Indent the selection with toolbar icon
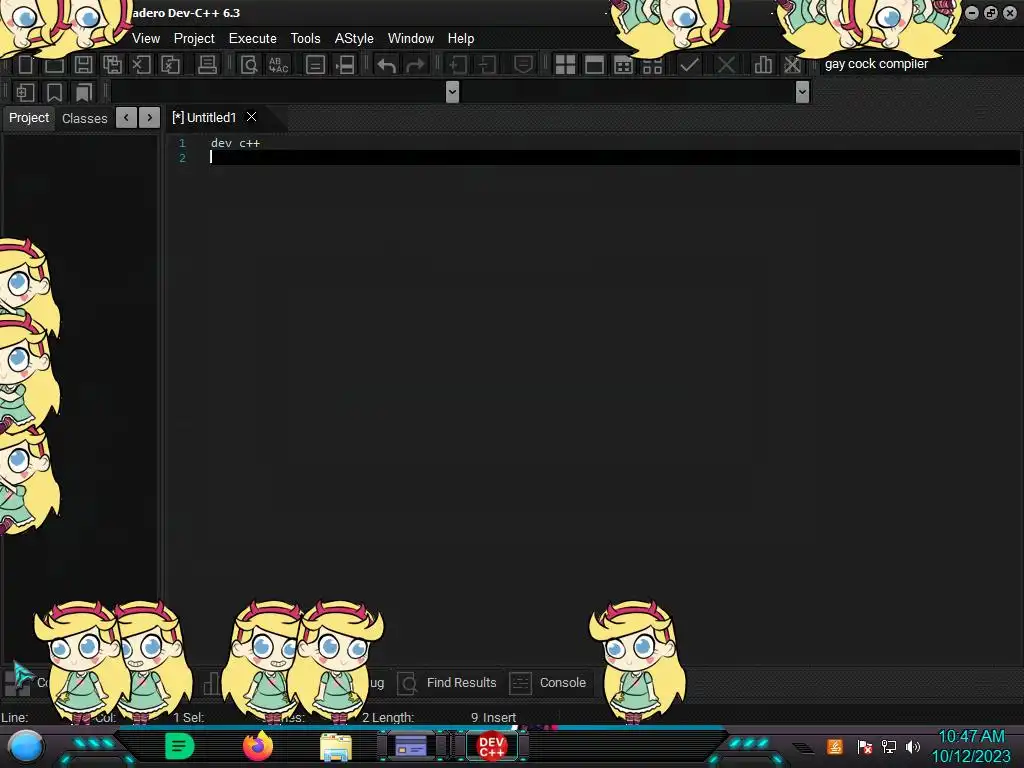The height and width of the screenshot is (768, 1024). pos(458,64)
